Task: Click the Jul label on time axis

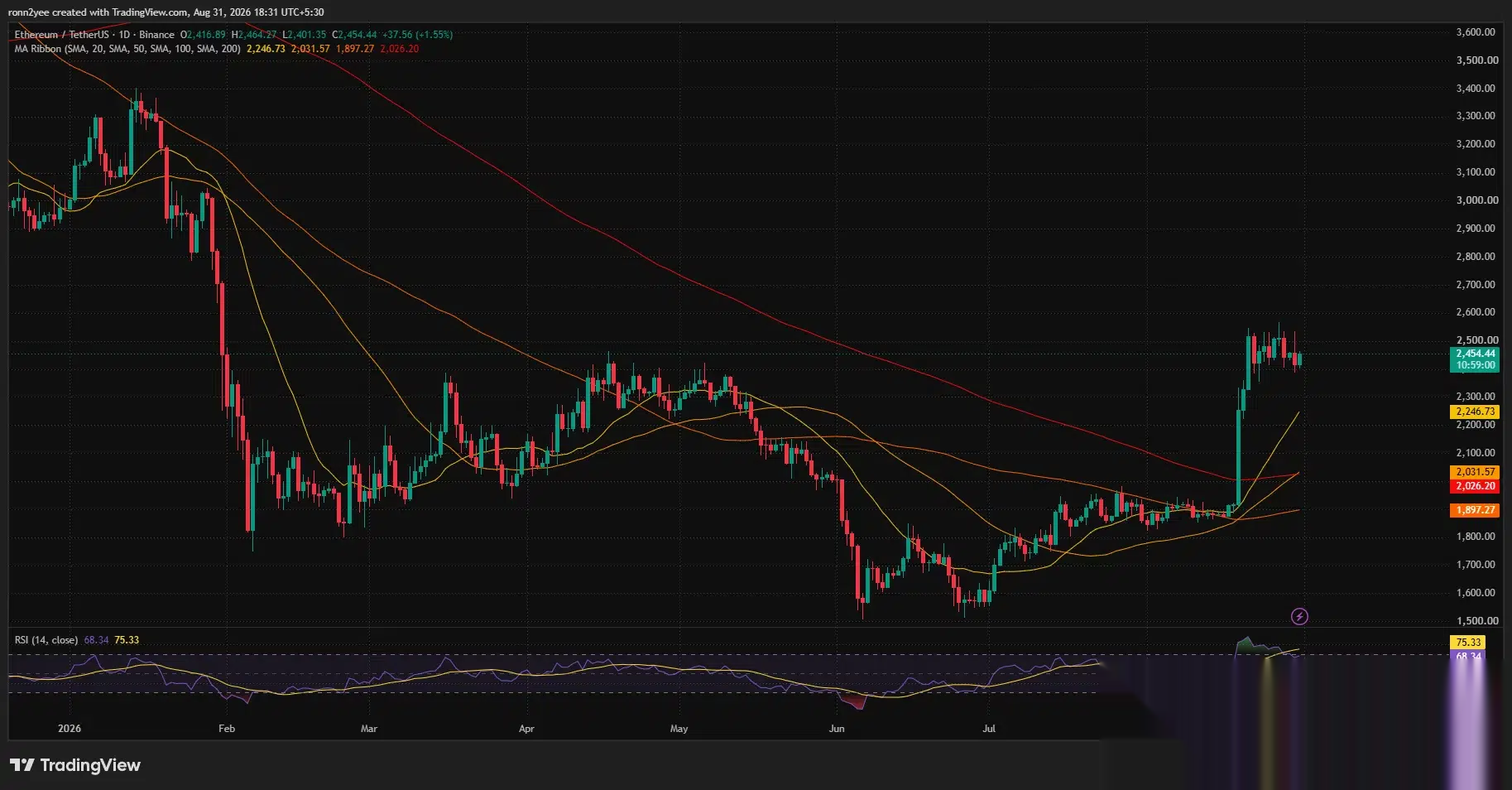Action: [x=989, y=729]
